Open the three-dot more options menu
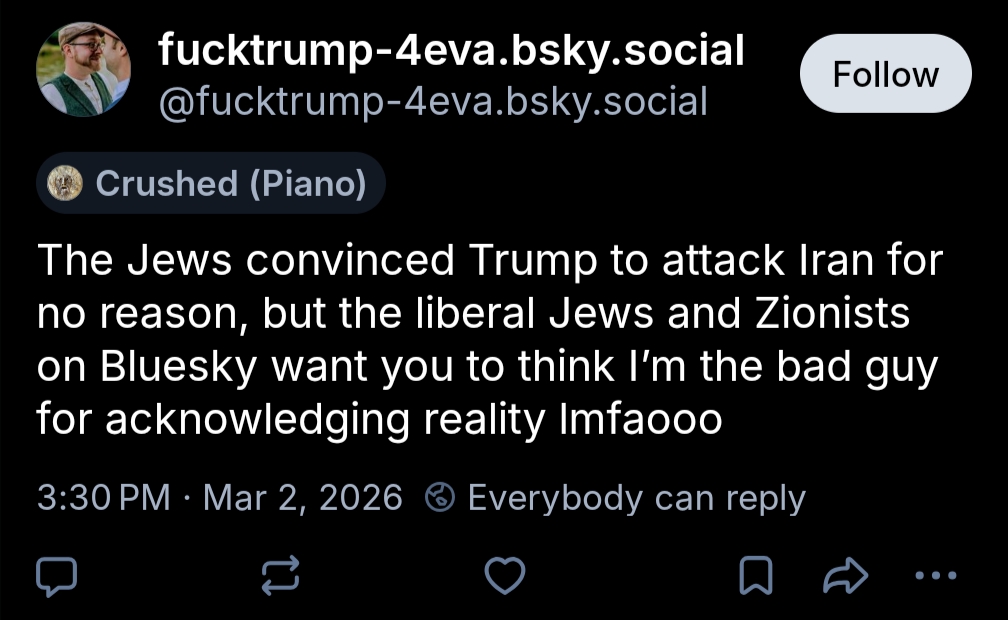 936,575
